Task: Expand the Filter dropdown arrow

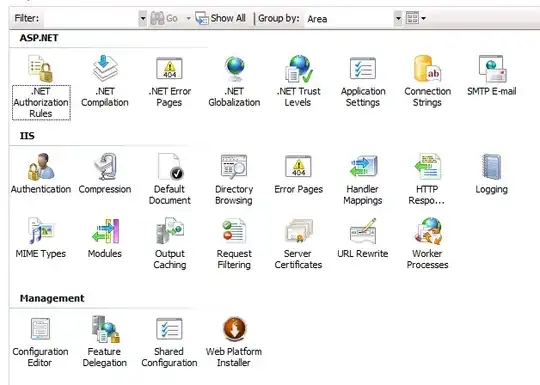Action: [143, 18]
